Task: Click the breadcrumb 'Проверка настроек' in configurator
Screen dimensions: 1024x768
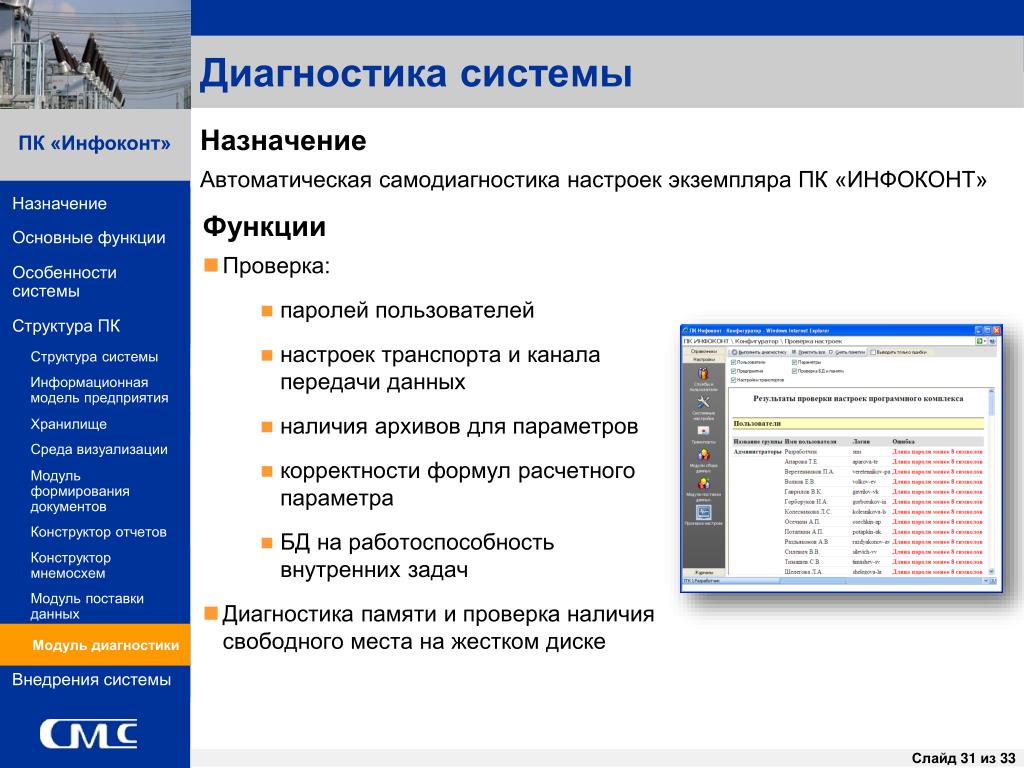Action: click(813, 341)
